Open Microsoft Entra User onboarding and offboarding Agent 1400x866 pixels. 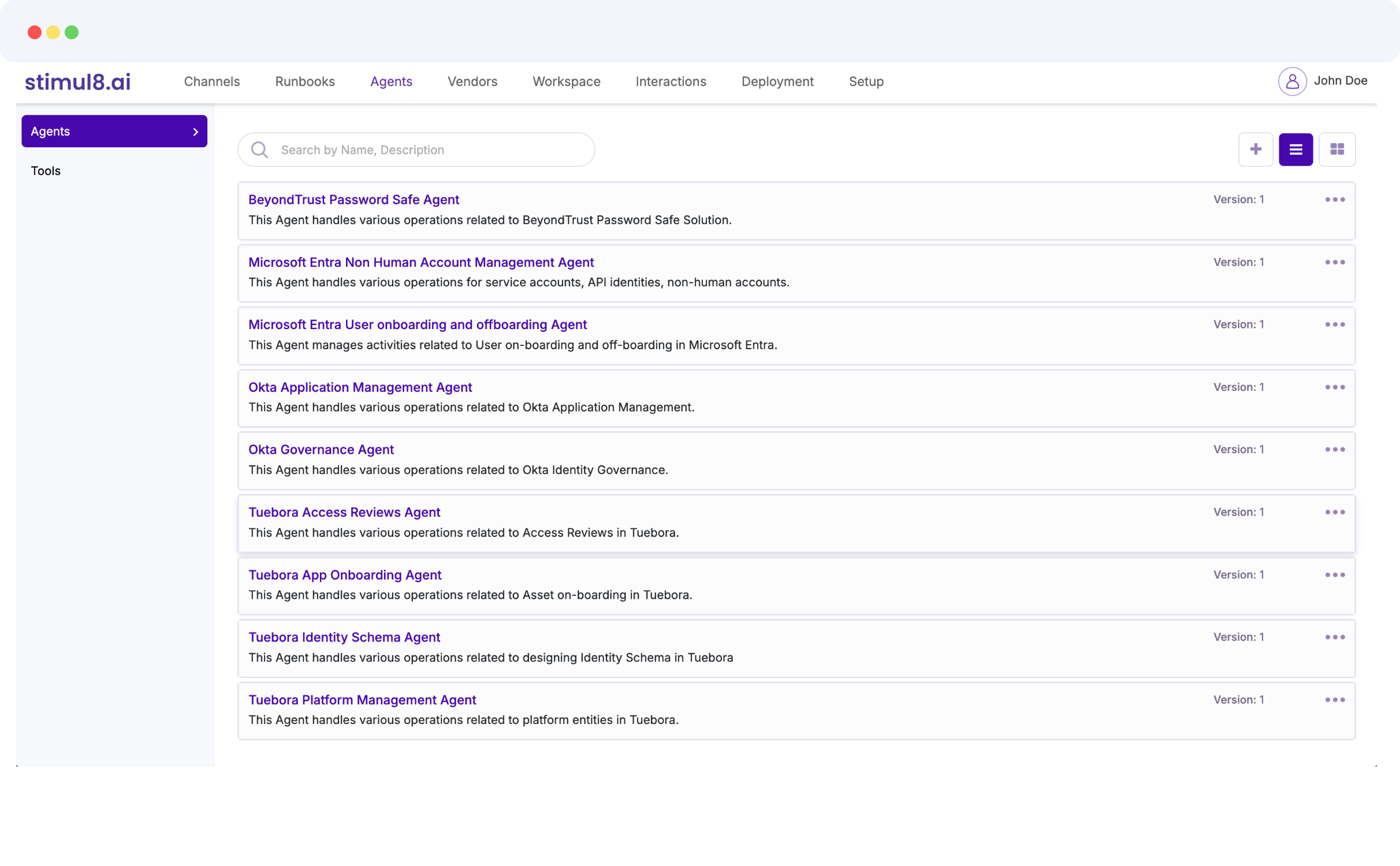click(x=418, y=324)
